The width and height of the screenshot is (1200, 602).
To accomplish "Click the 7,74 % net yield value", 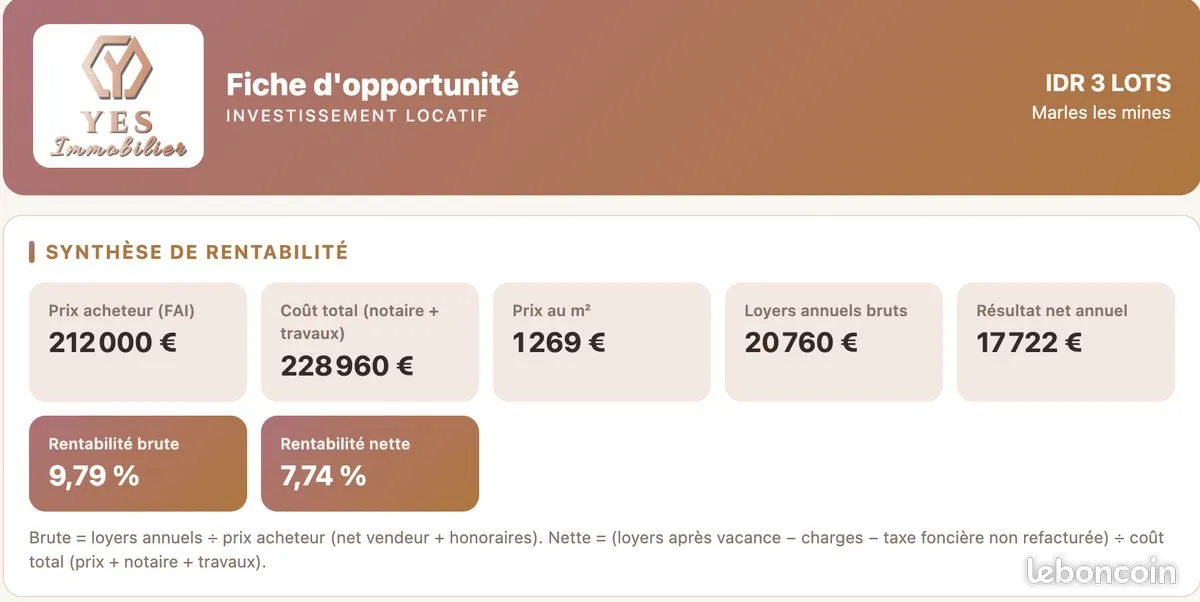I will (x=324, y=476).
